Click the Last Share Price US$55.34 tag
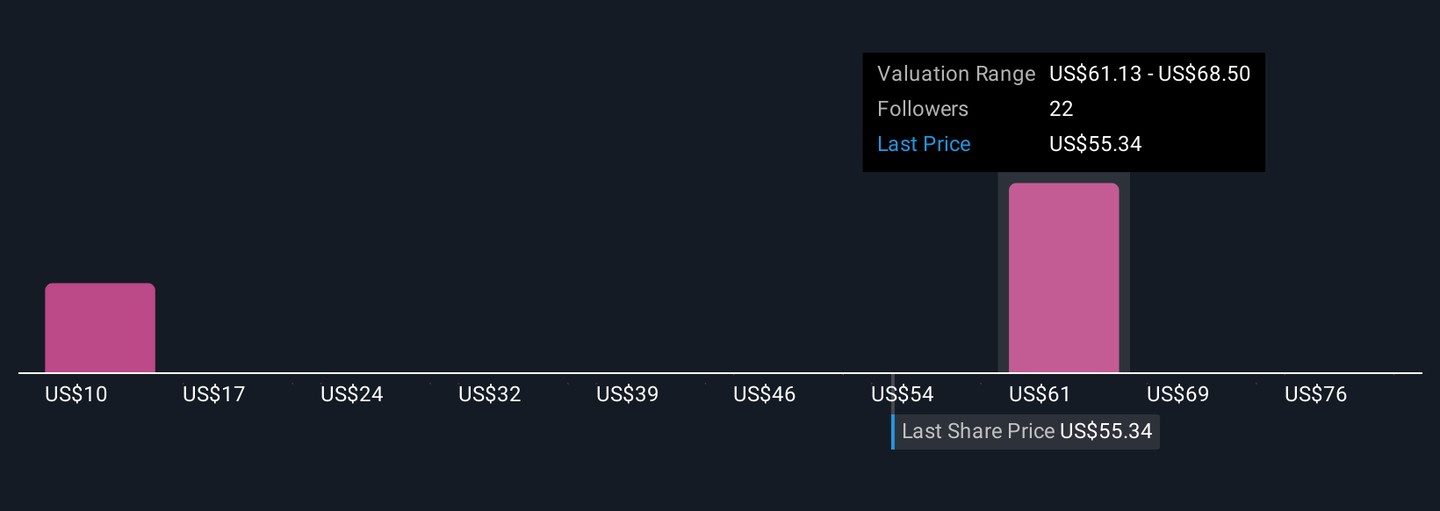 [x=1027, y=432]
